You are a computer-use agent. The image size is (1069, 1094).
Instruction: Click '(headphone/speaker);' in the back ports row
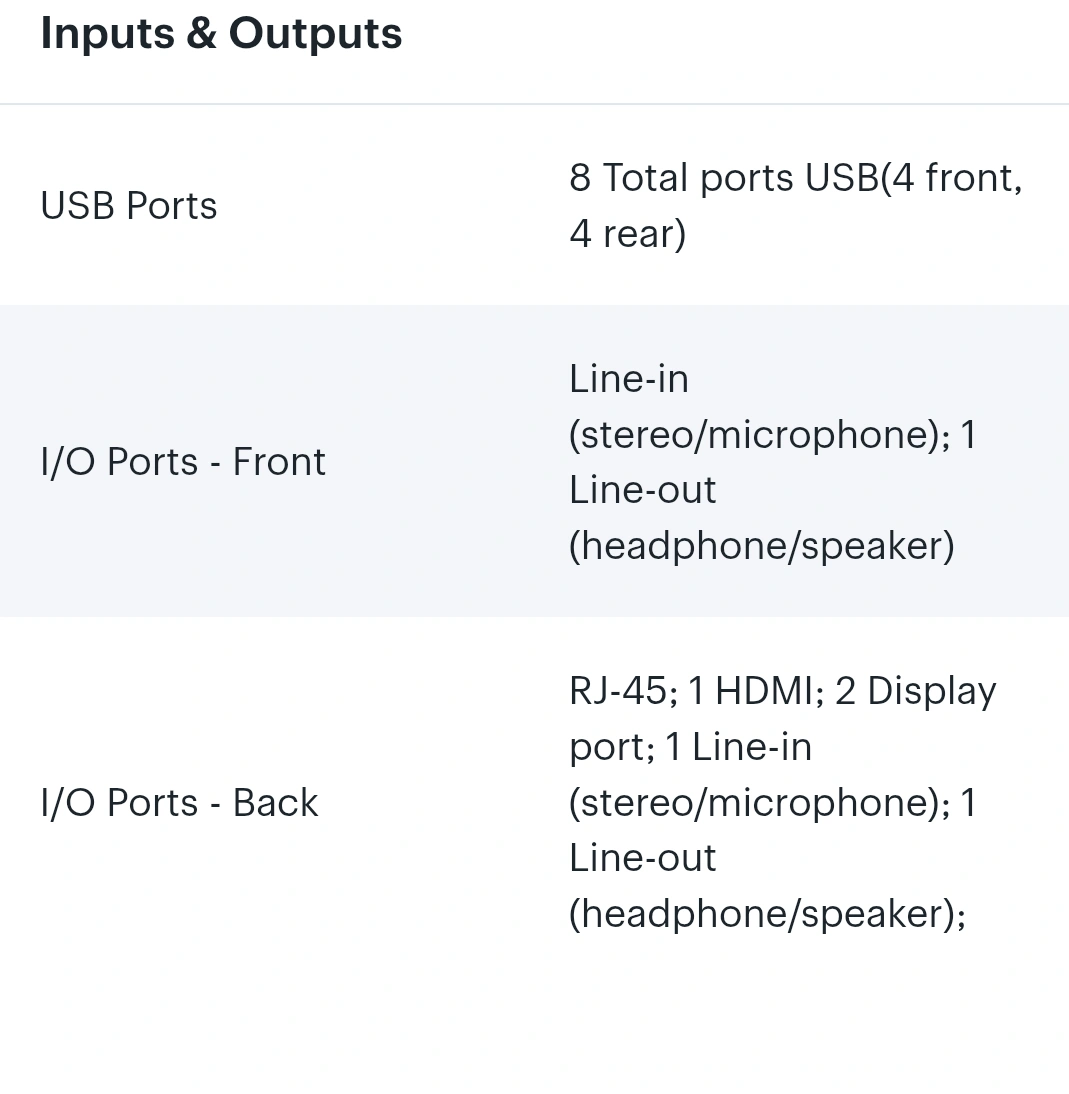[x=767, y=914]
